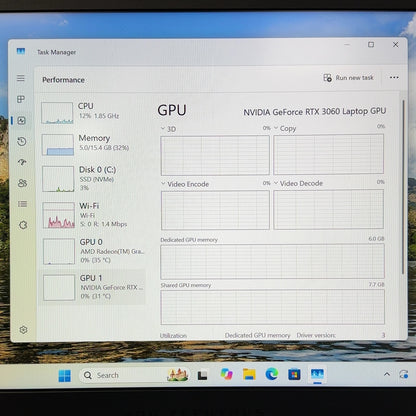Viewport: 416px width, 416px height.
Task: Select the Memory performance entry
Action: click(x=93, y=144)
